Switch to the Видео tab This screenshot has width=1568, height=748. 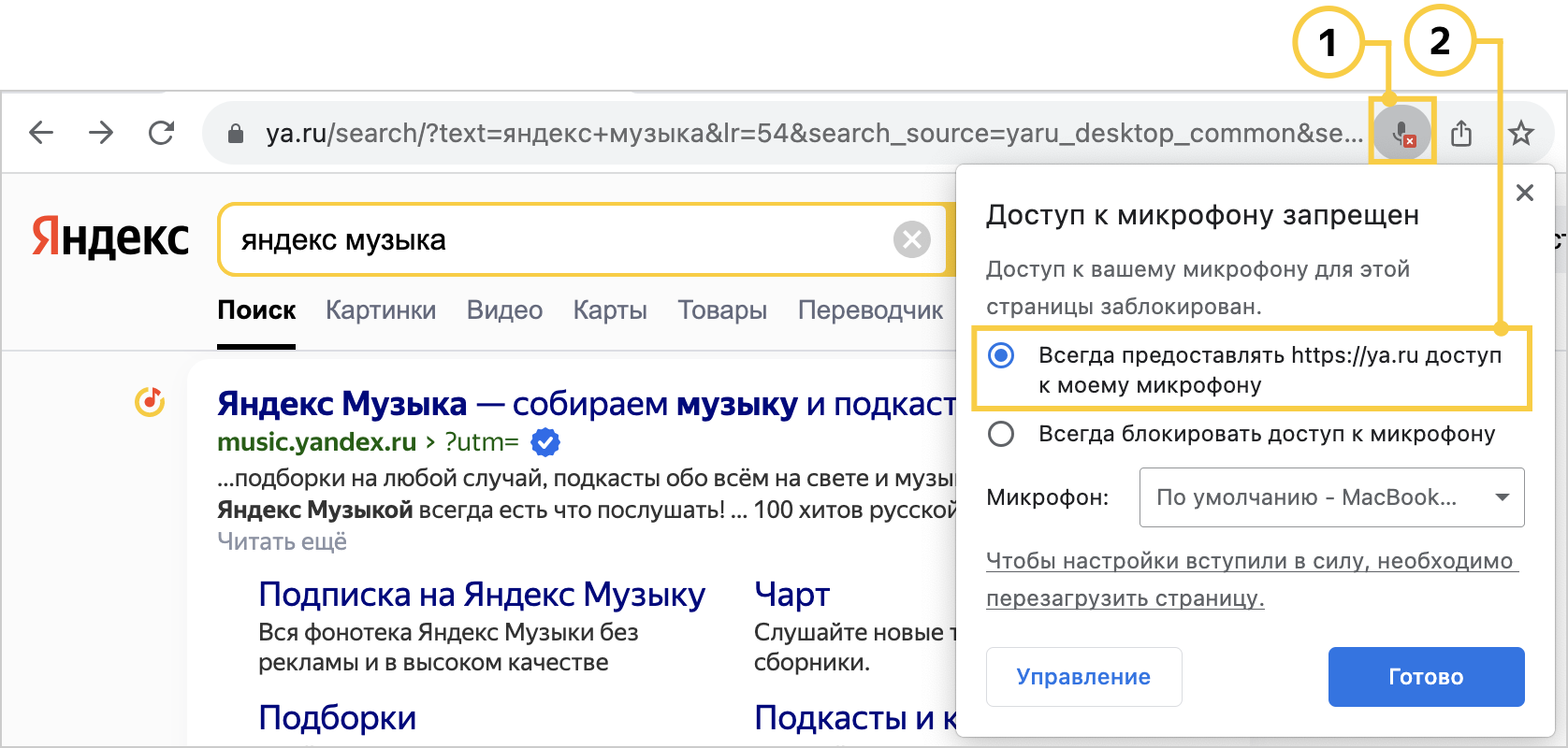tap(504, 310)
